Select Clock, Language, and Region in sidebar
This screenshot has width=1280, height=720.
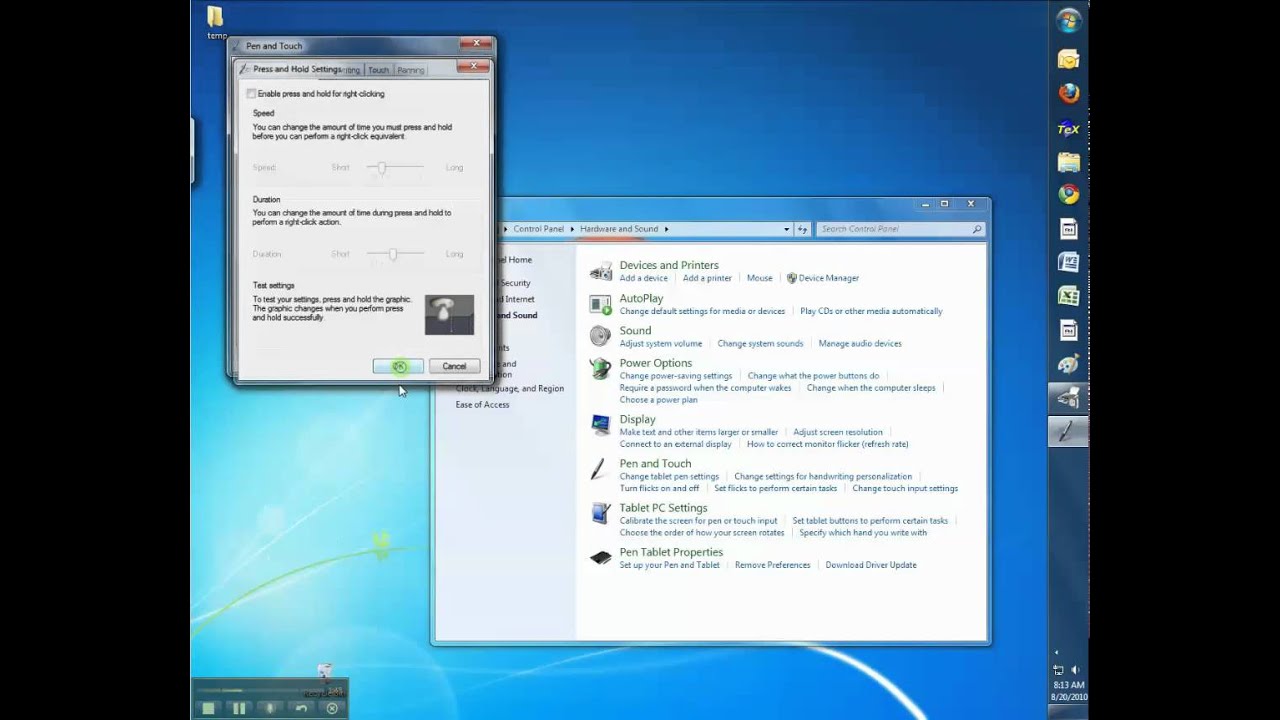tap(510, 389)
